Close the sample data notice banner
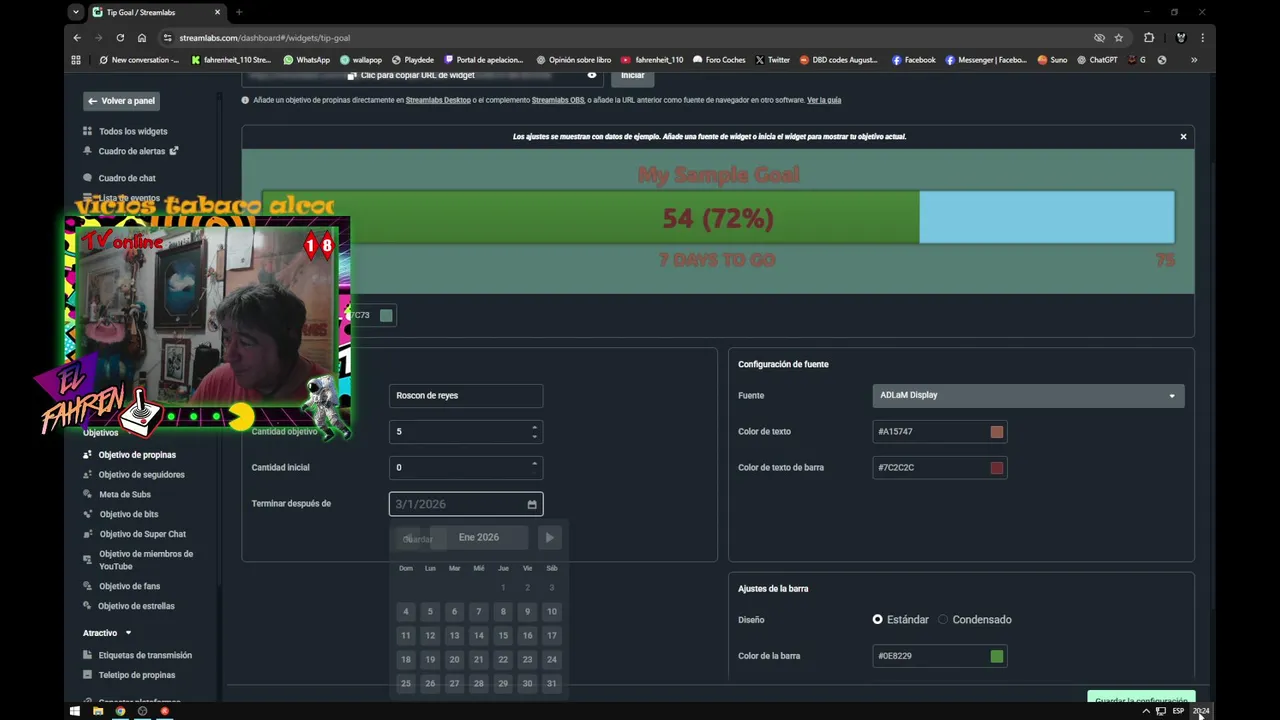This screenshot has width=1280, height=720. tap(1183, 137)
